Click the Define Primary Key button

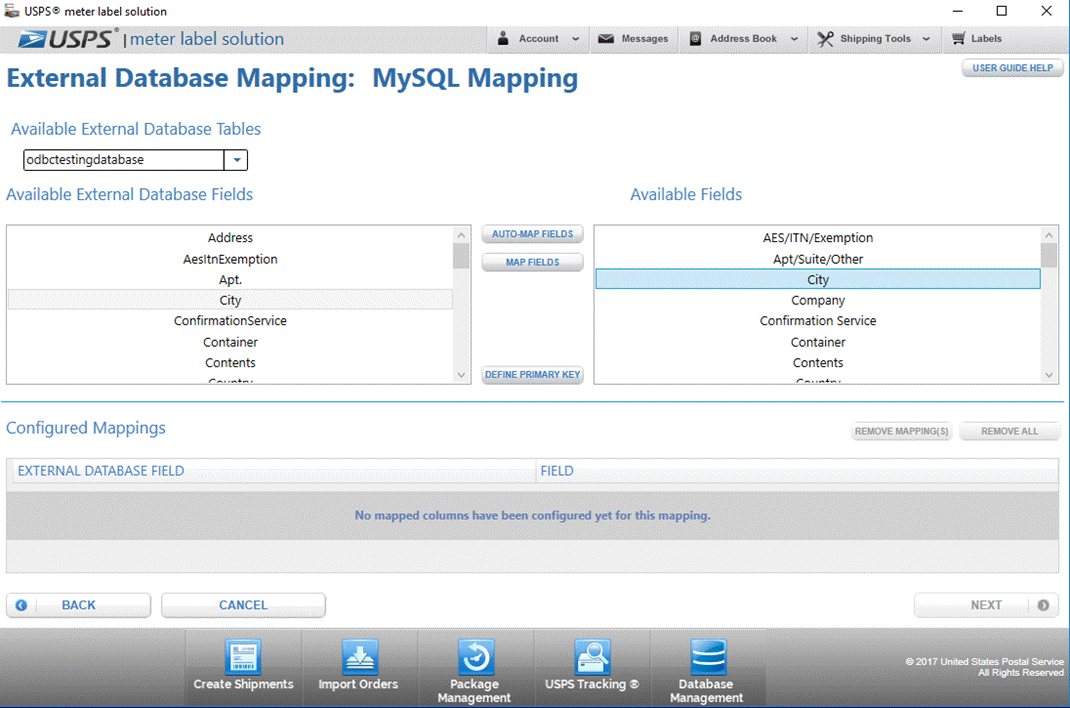point(532,374)
